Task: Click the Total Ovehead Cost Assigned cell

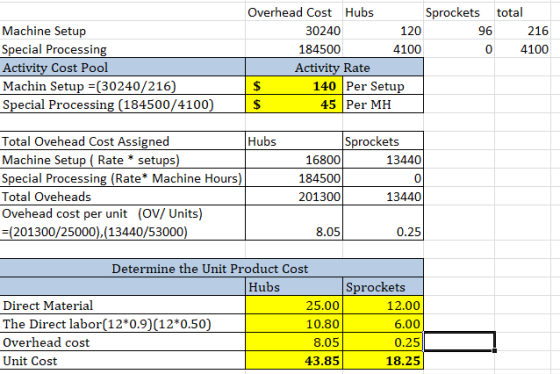Action: pyautogui.click(x=122, y=141)
